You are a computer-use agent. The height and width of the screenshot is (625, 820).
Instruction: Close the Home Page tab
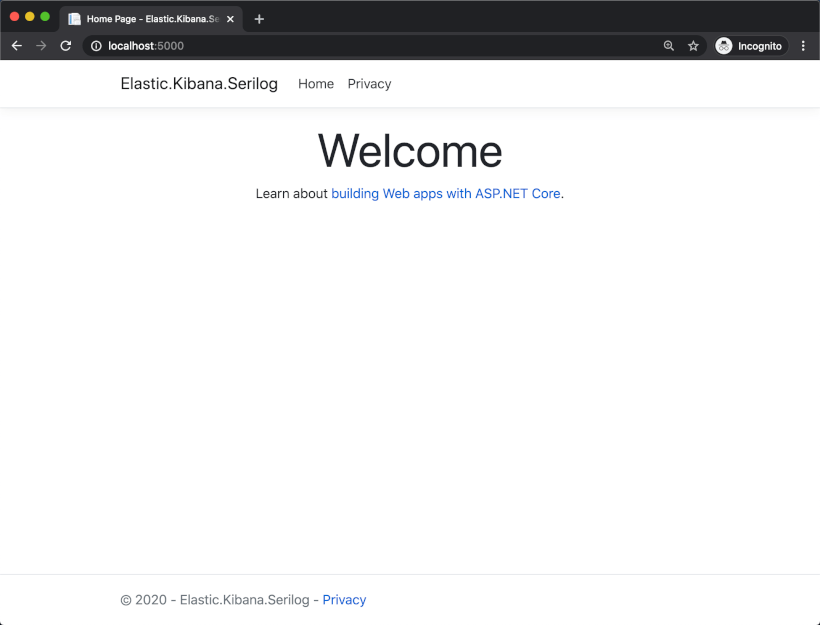coord(230,19)
